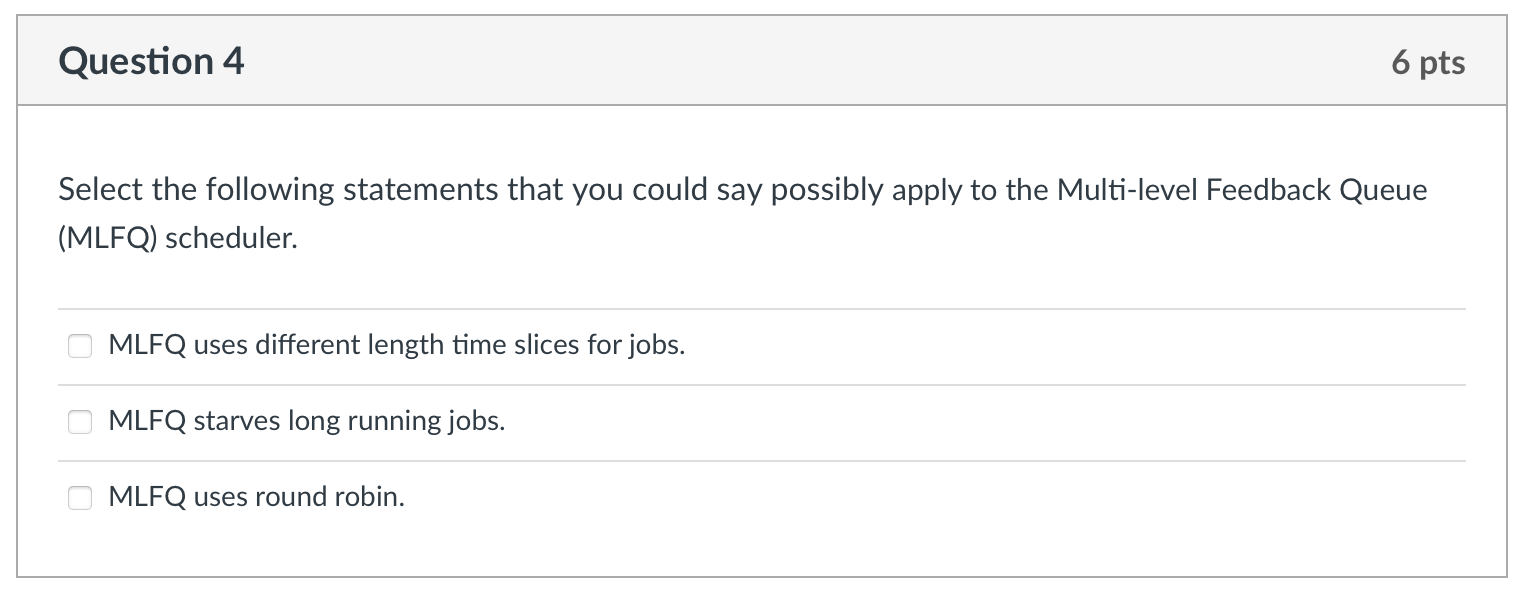Check the 'MLFQ starves long running jobs' option
Viewport: 1540px width, 602px height.
point(80,421)
